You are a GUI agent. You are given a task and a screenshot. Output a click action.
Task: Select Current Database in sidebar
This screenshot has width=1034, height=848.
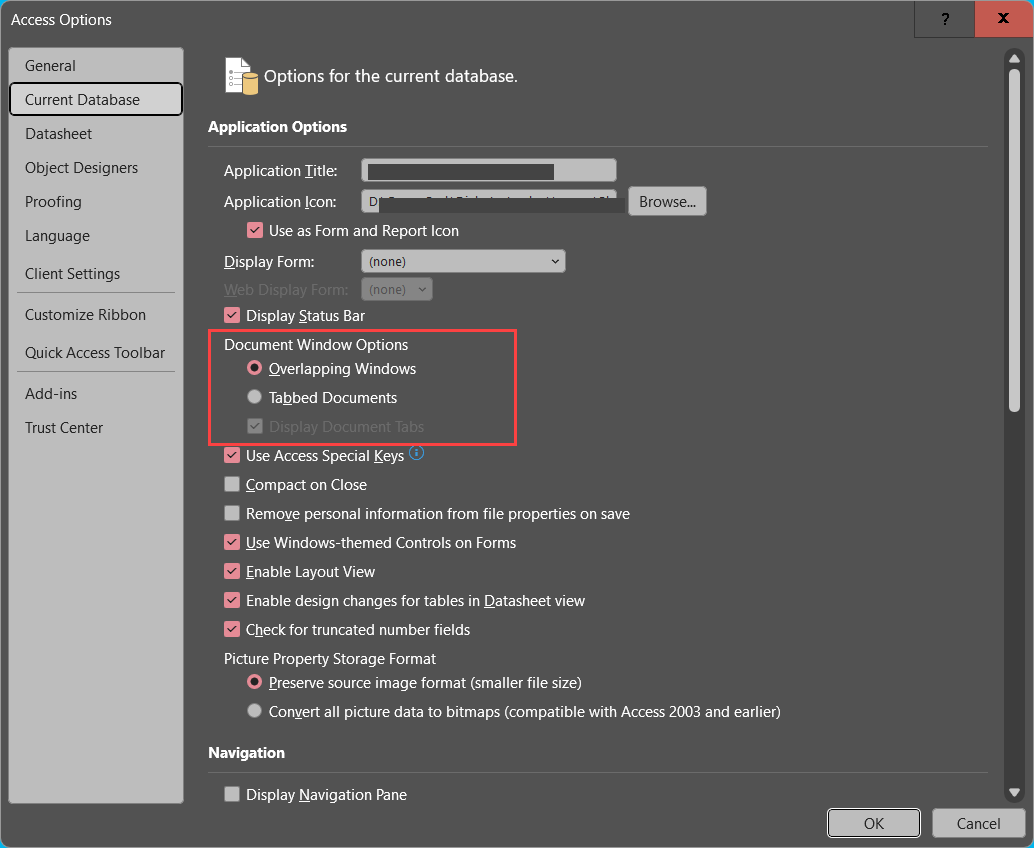coord(96,100)
